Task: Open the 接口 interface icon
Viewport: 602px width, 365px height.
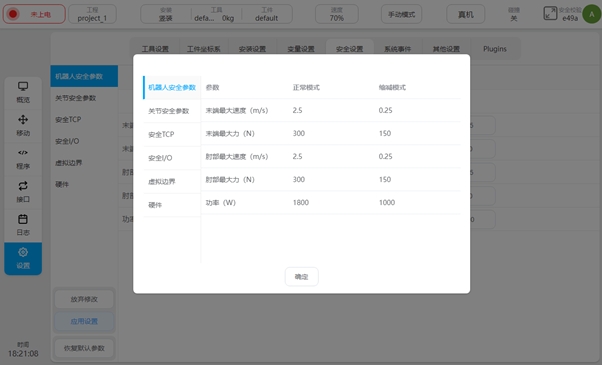Action: pos(23,186)
